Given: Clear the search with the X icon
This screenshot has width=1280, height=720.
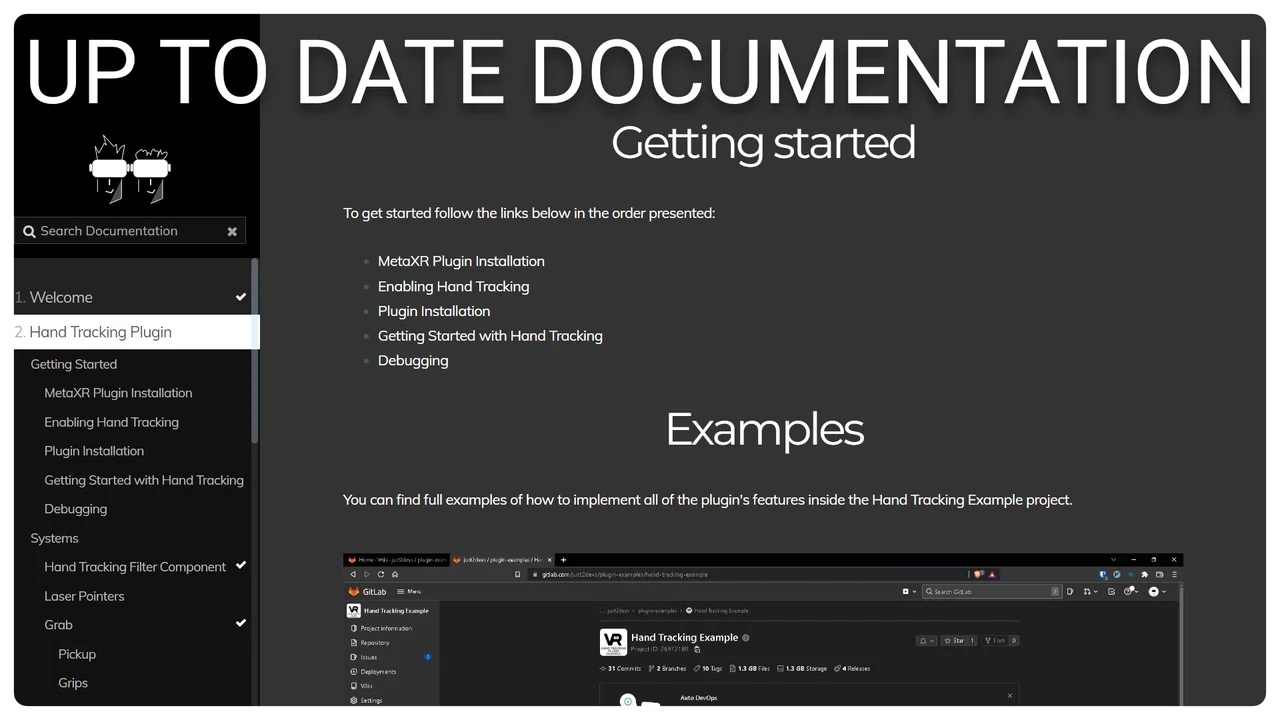Looking at the screenshot, I should pos(232,231).
